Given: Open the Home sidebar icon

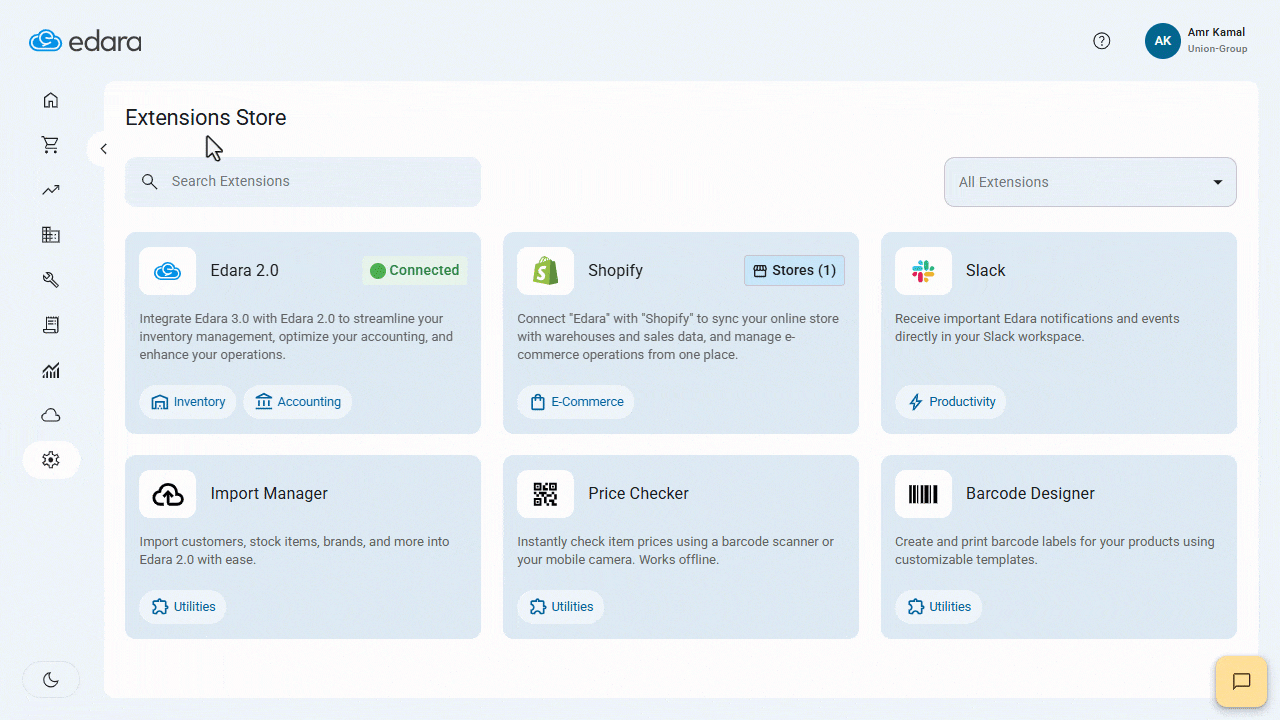Looking at the screenshot, I should [x=51, y=100].
